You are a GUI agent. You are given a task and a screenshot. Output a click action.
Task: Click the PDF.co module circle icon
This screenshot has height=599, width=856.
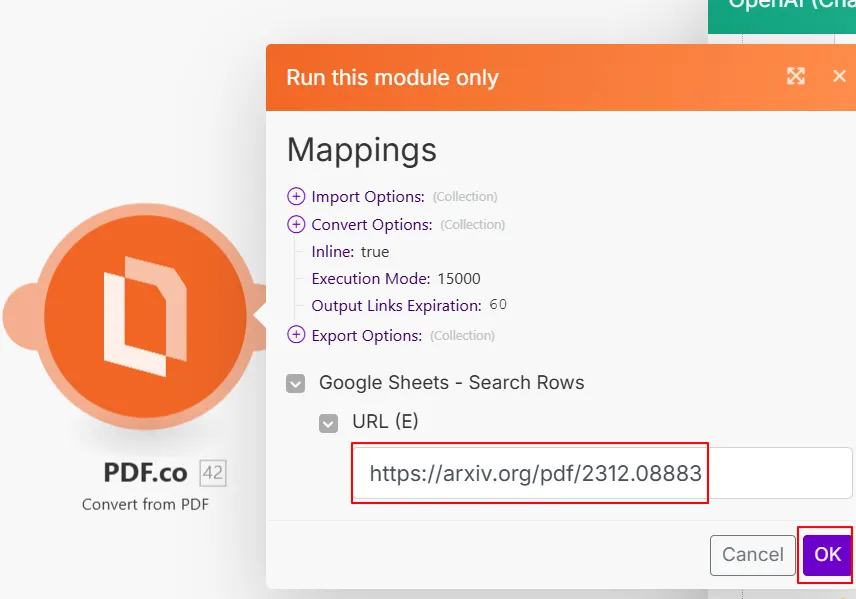pyautogui.click(x=145, y=316)
